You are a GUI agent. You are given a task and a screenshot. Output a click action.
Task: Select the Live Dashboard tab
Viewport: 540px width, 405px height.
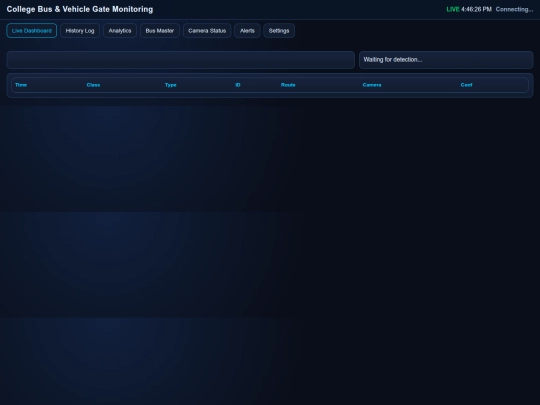[31, 31]
